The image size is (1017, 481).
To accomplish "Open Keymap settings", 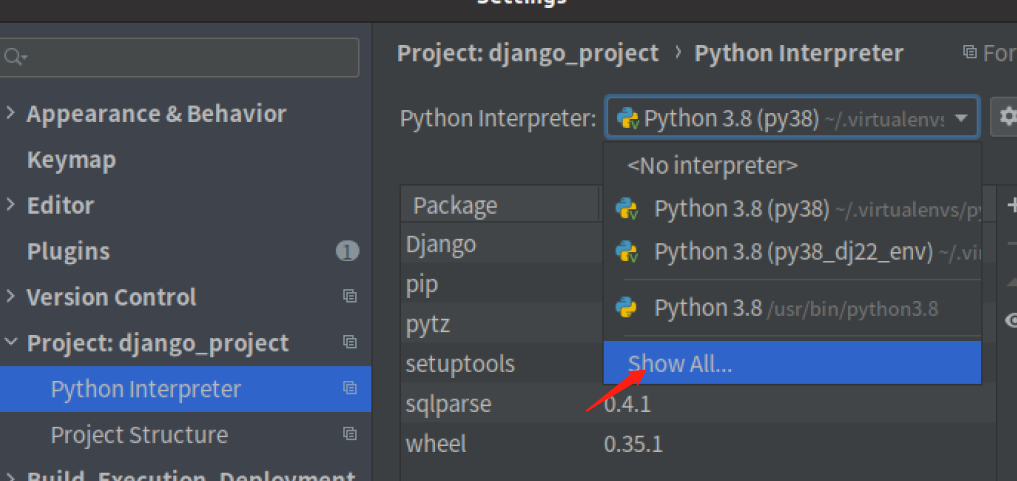I will (x=71, y=159).
